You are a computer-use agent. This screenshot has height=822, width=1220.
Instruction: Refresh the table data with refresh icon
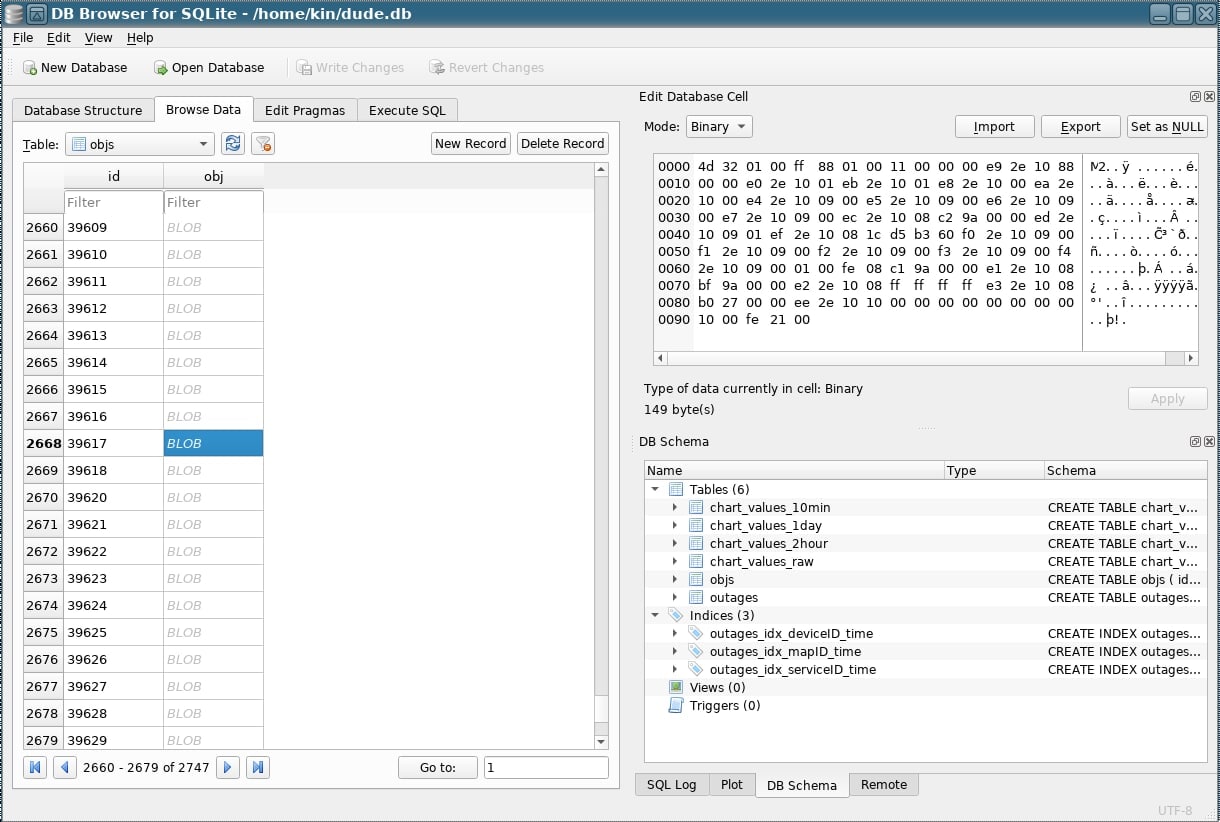[233, 144]
